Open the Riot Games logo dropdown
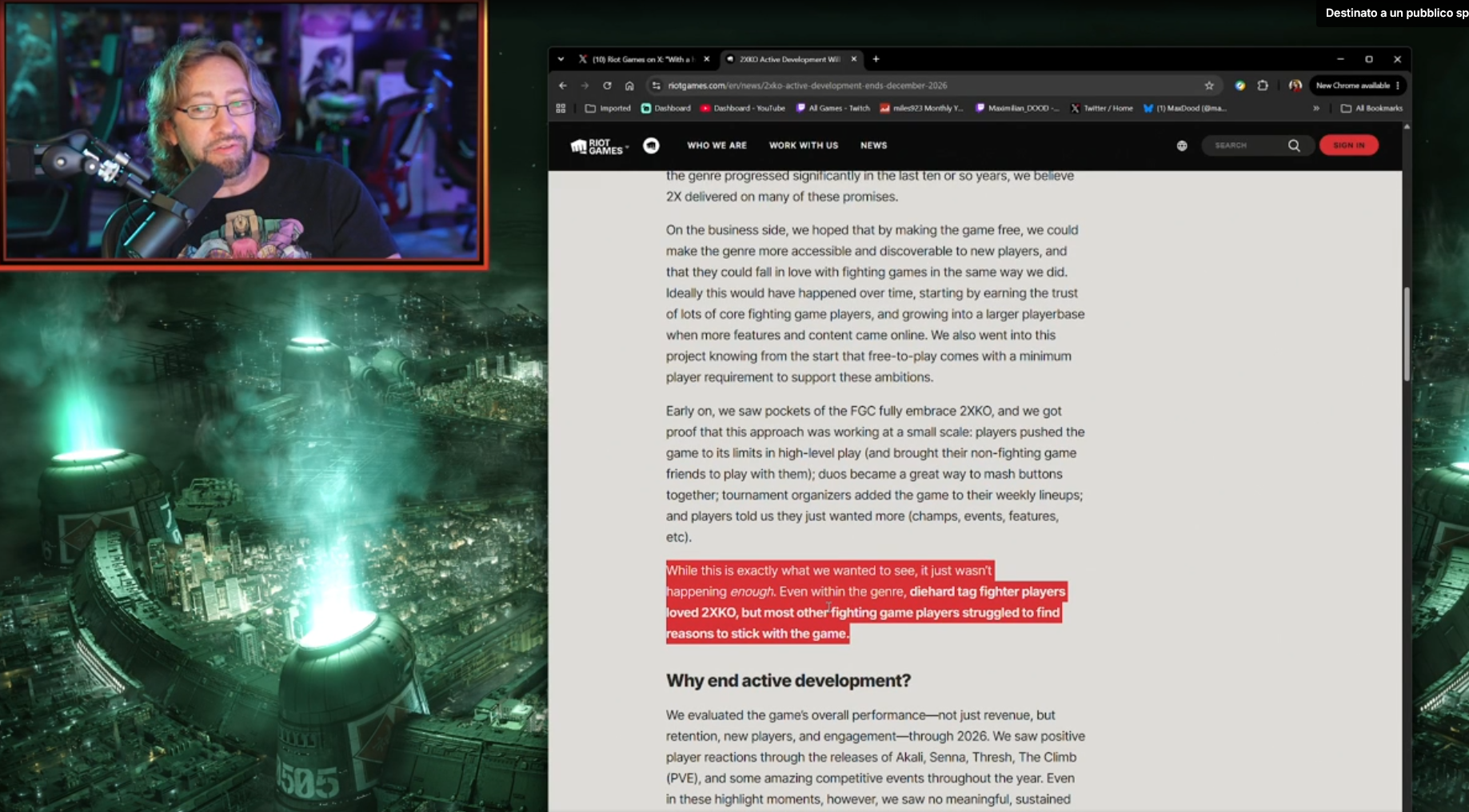The image size is (1469, 812). pyautogui.click(x=599, y=146)
